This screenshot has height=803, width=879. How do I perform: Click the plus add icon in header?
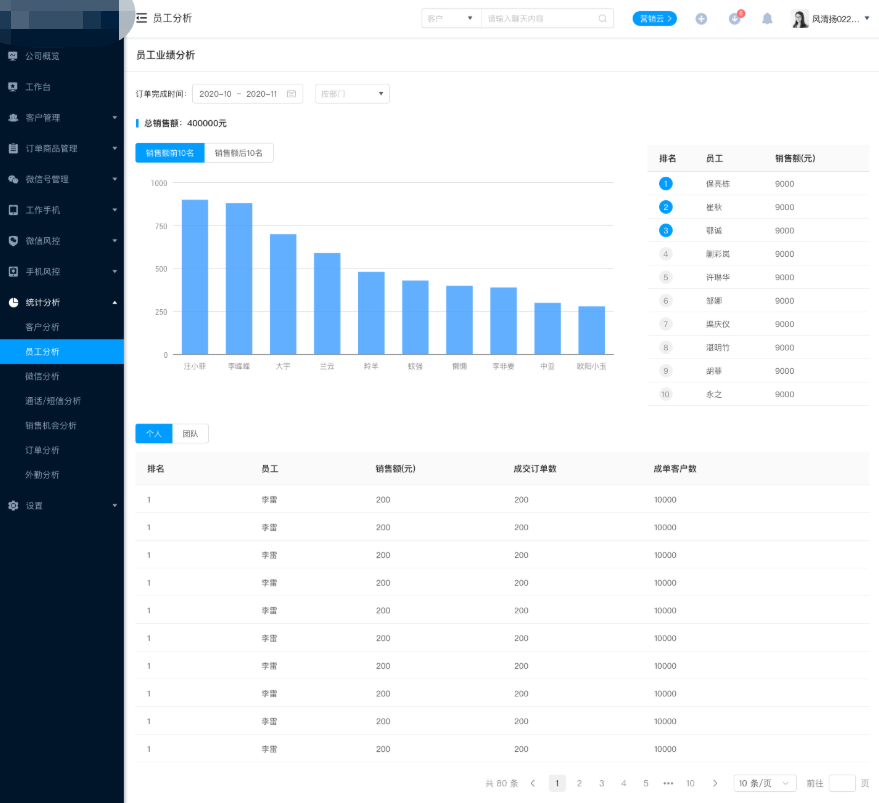pos(701,19)
